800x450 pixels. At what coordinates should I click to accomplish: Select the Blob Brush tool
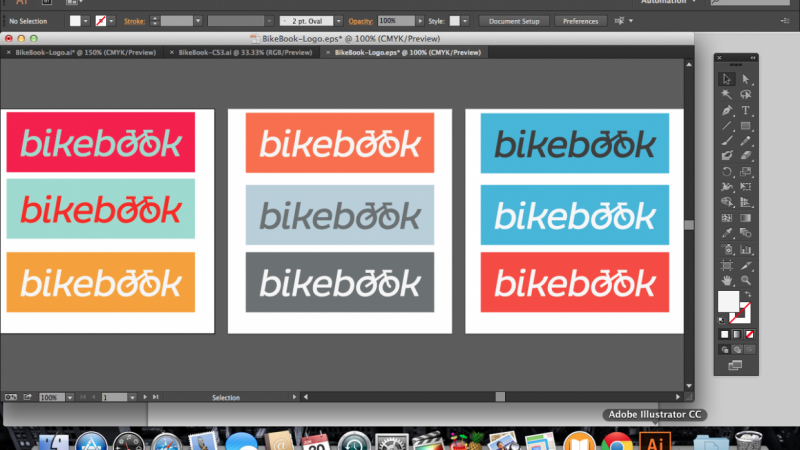coord(727,156)
